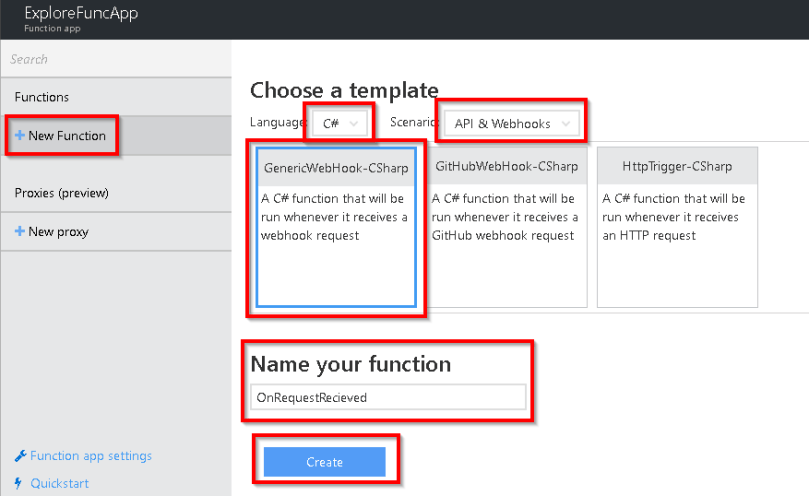Click the function name input field
Screen dimensions: 809x496
(388, 397)
